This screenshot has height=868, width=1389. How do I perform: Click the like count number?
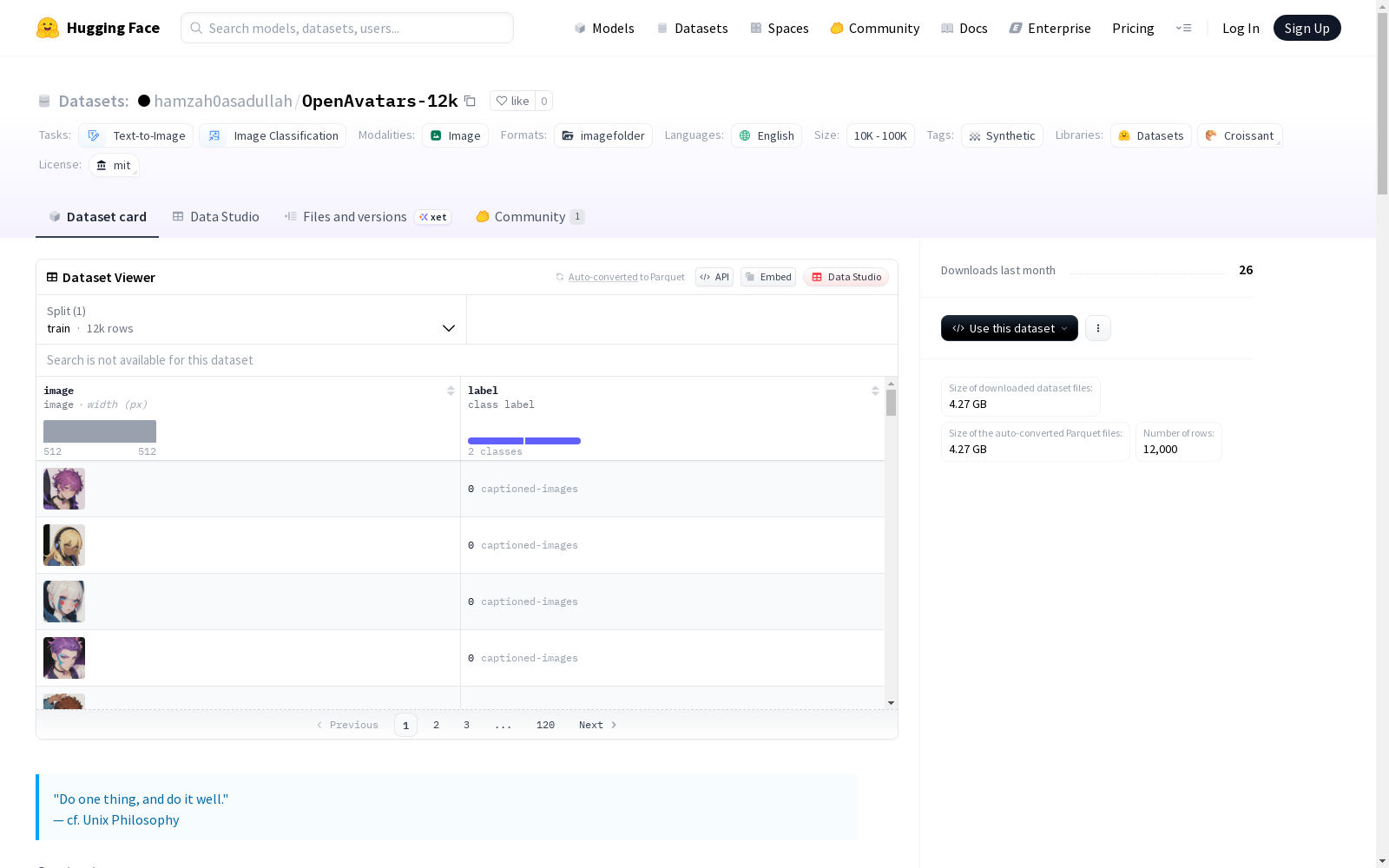click(x=544, y=101)
